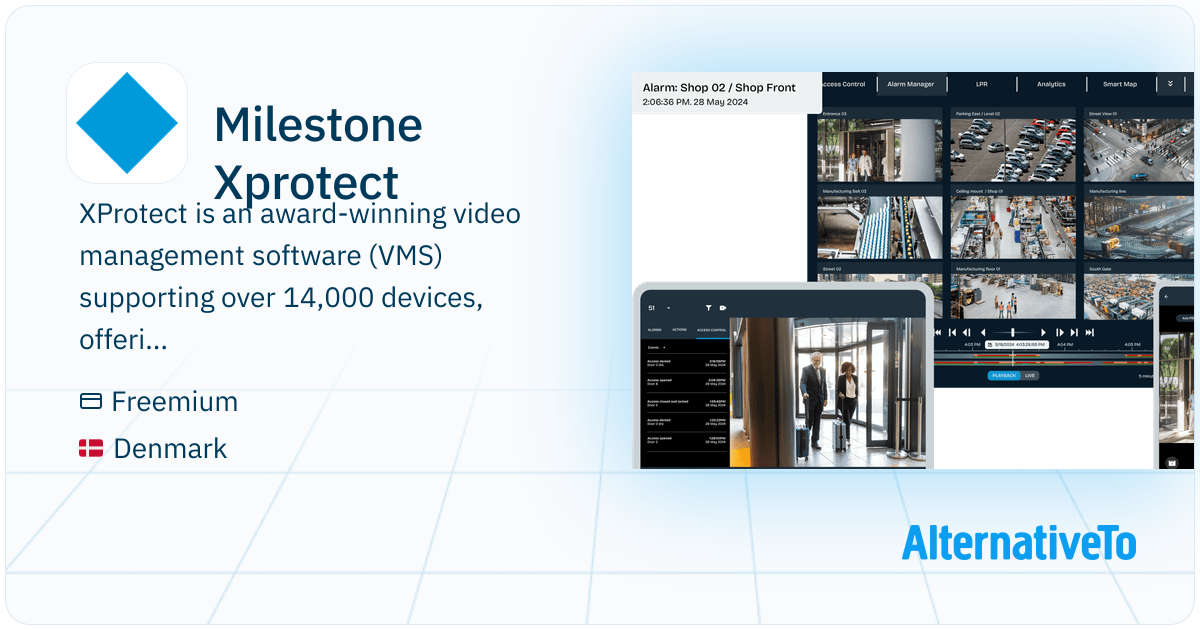
Task: Open the Alarm Manager tab
Action: click(911, 84)
